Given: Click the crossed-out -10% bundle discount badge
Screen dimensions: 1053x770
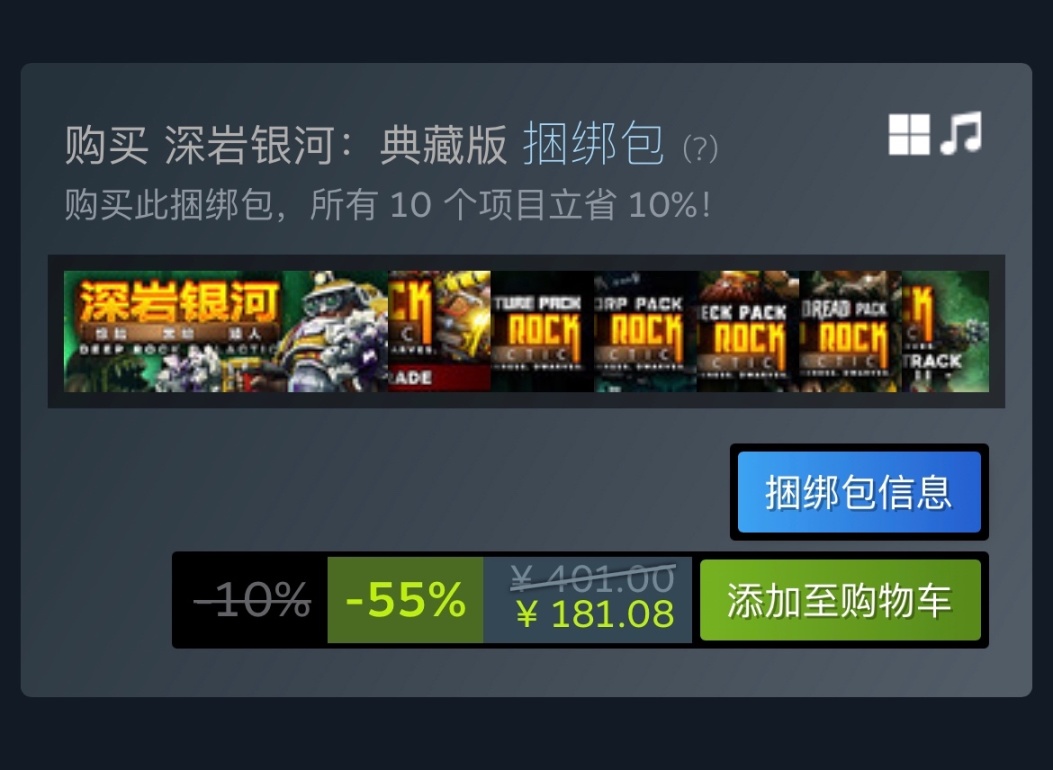Looking at the screenshot, I should 252,599.
